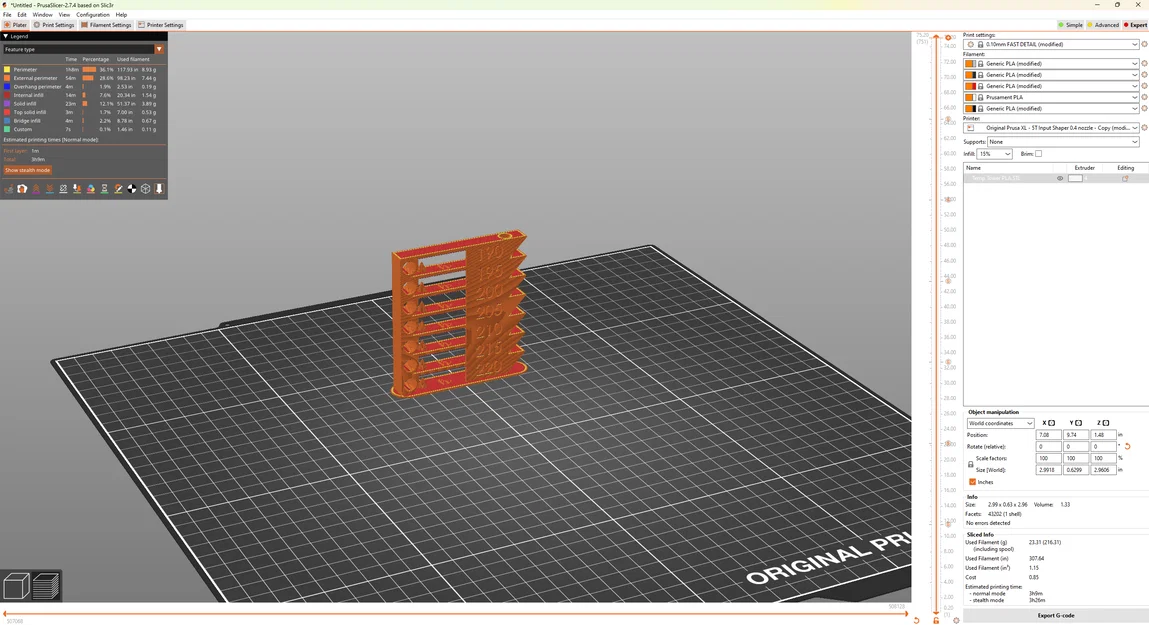Screen dimensions: 1149x625
Task: Switch to Advanced mode
Action: click(1102, 25)
